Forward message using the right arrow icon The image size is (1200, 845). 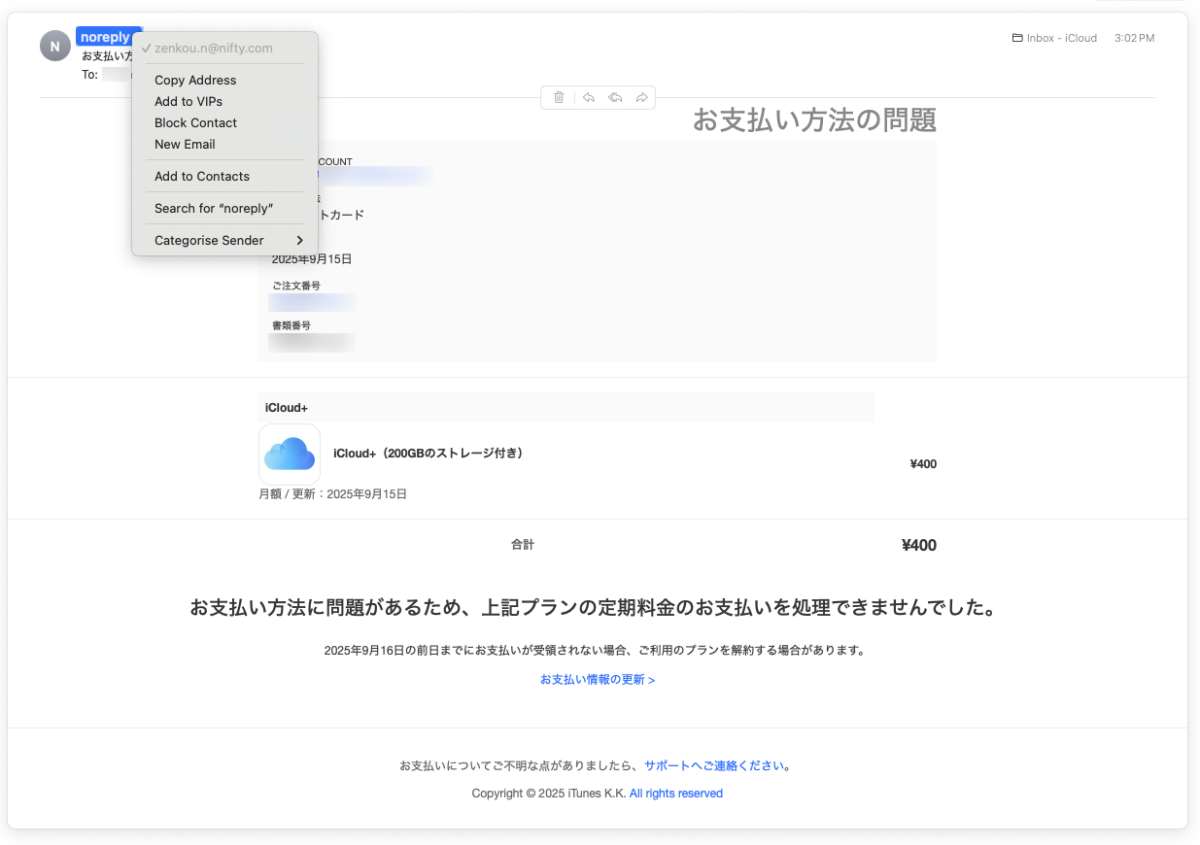[642, 97]
